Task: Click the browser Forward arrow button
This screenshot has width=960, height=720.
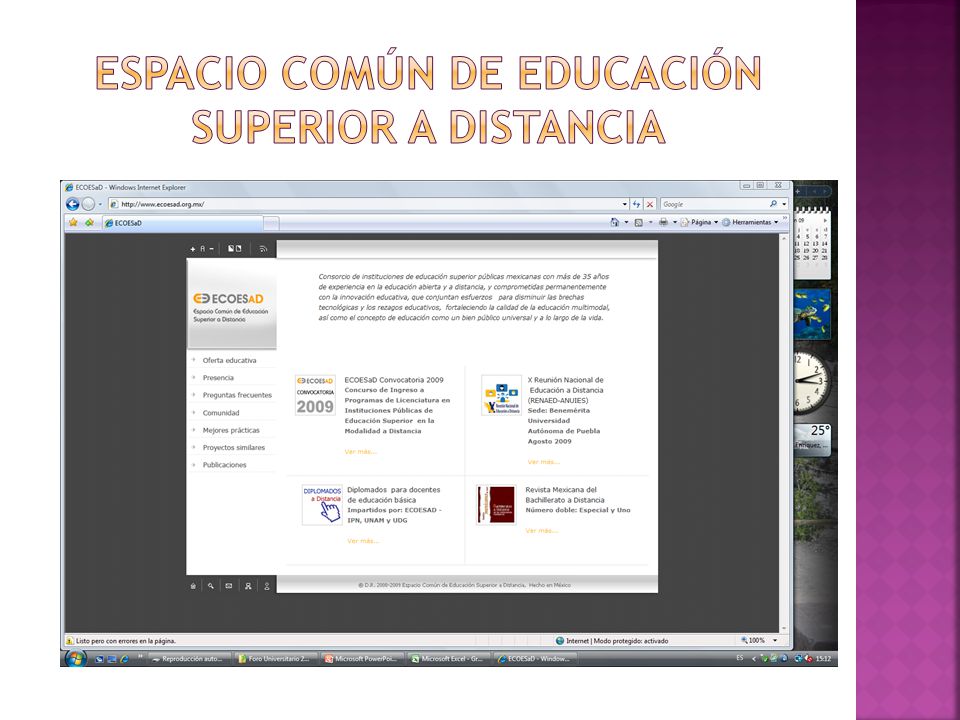Action: coord(88,204)
